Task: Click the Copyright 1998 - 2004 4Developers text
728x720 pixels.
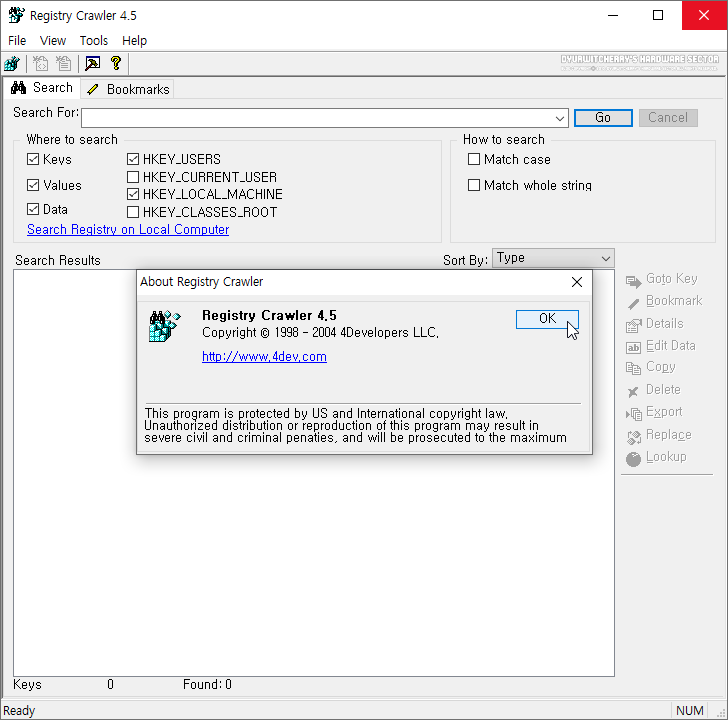Action: coord(320,333)
